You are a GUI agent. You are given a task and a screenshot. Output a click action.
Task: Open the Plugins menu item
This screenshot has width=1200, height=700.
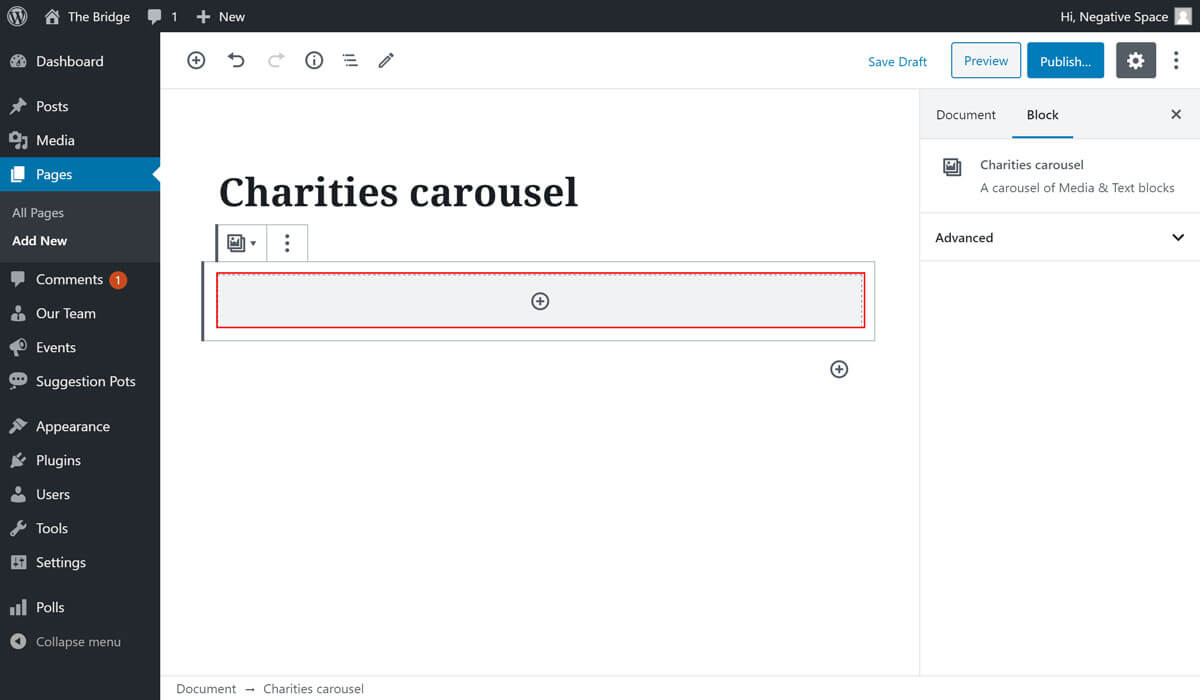(58, 460)
